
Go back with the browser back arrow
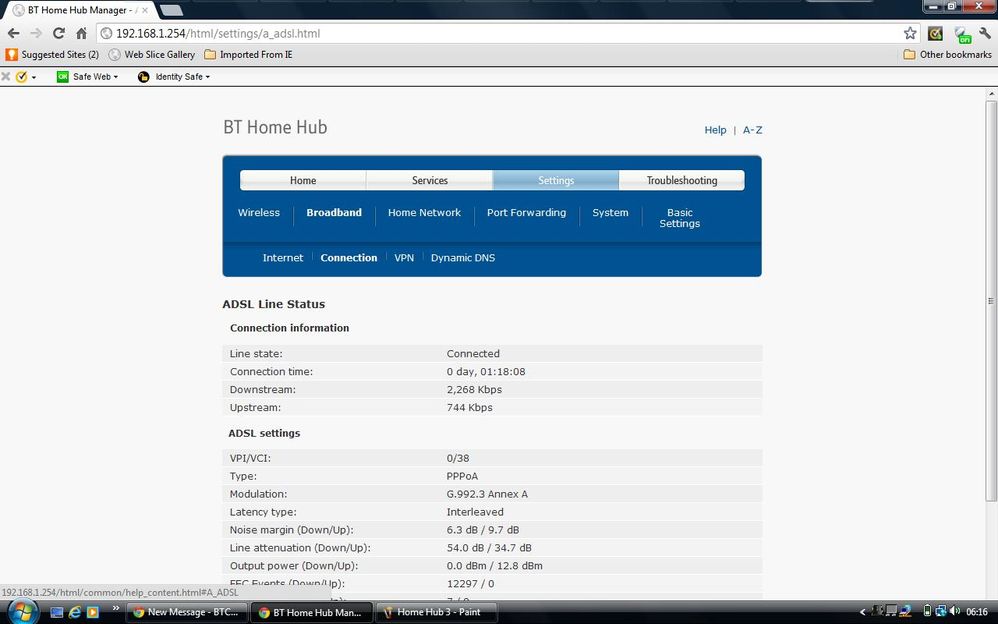click(x=13, y=33)
